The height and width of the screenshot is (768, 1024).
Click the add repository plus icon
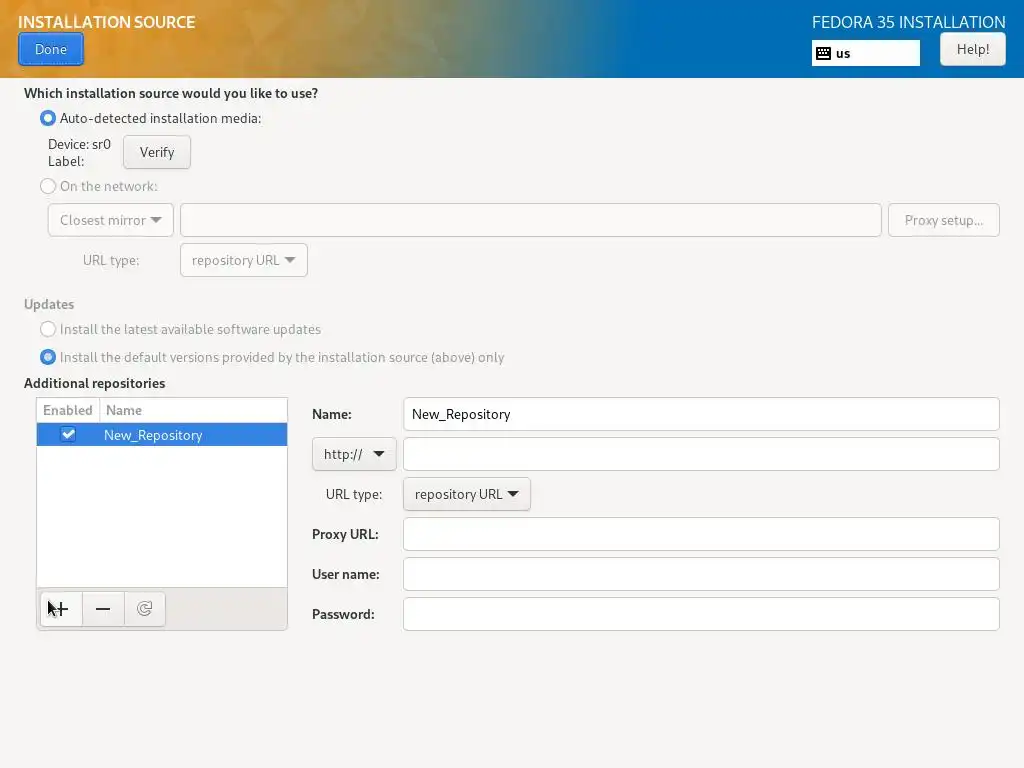click(61, 609)
